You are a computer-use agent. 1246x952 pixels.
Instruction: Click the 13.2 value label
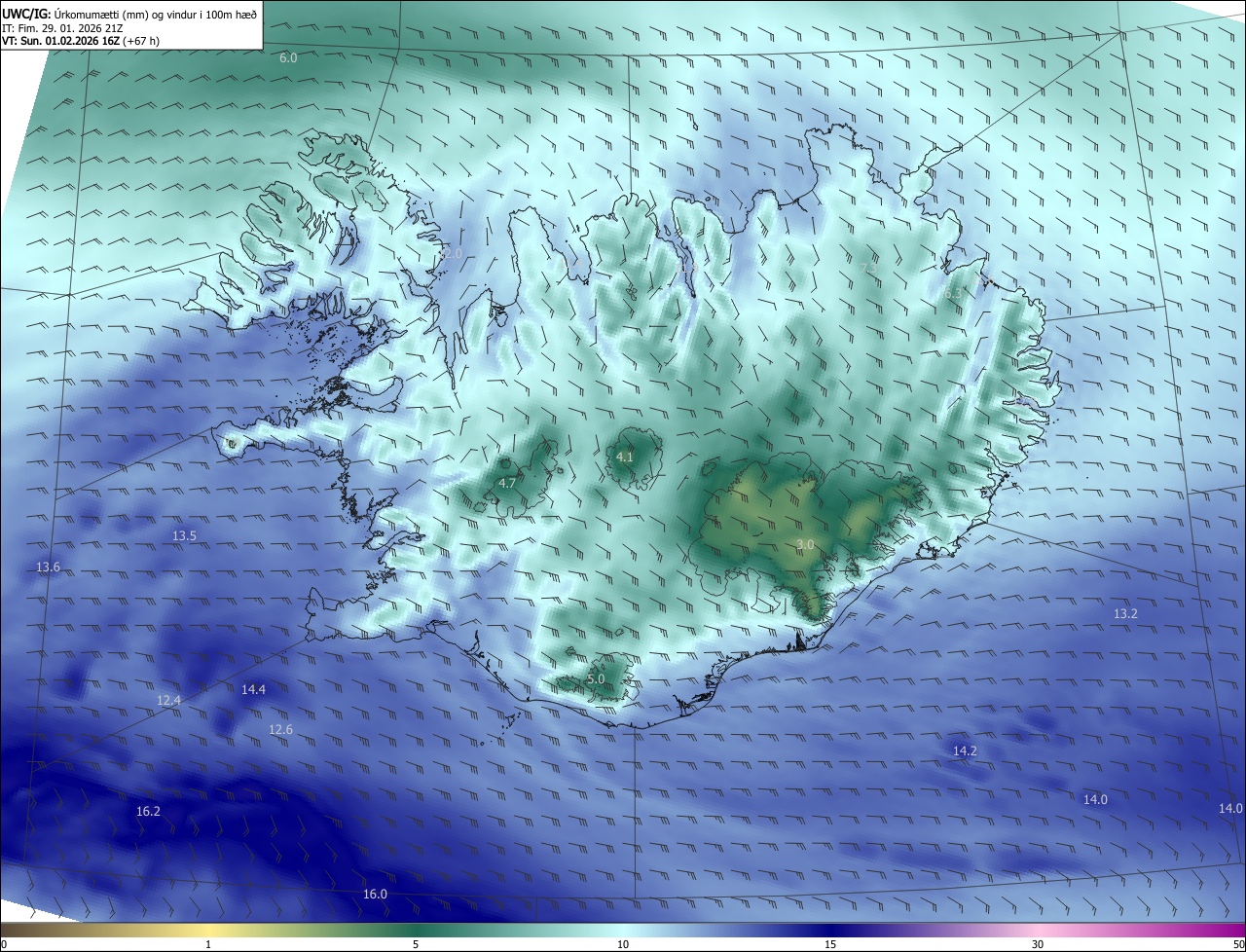click(1125, 614)
